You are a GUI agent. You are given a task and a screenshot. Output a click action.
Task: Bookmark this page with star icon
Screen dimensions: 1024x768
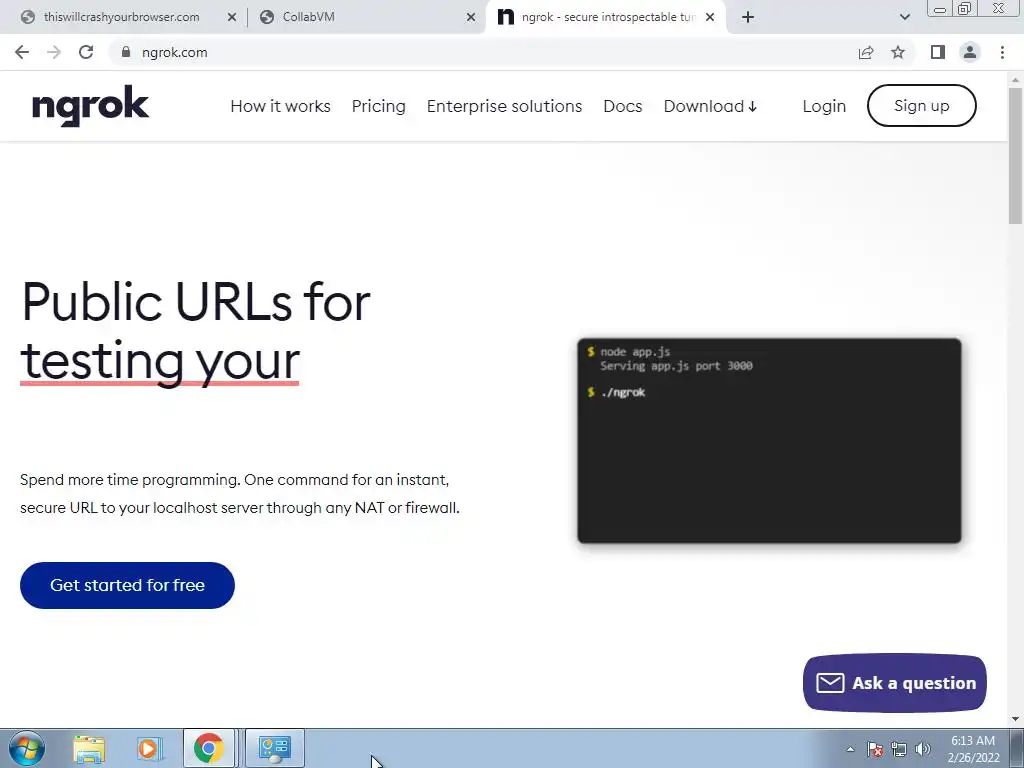(898, 52)
